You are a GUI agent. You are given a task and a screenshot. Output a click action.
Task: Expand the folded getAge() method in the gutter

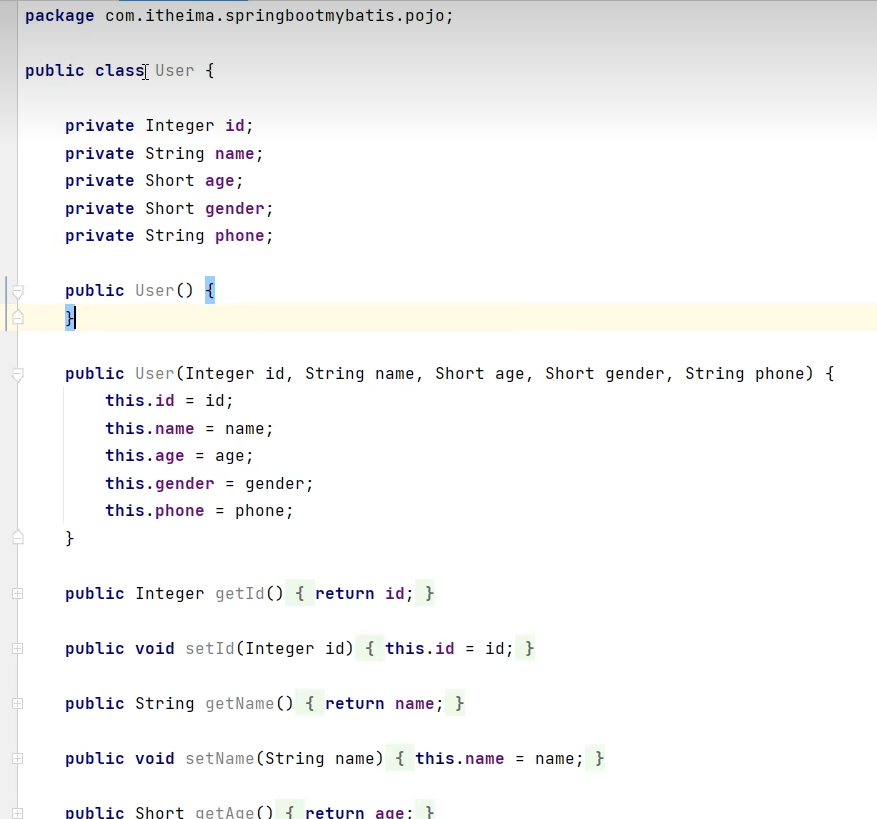[x=17, y=813]
